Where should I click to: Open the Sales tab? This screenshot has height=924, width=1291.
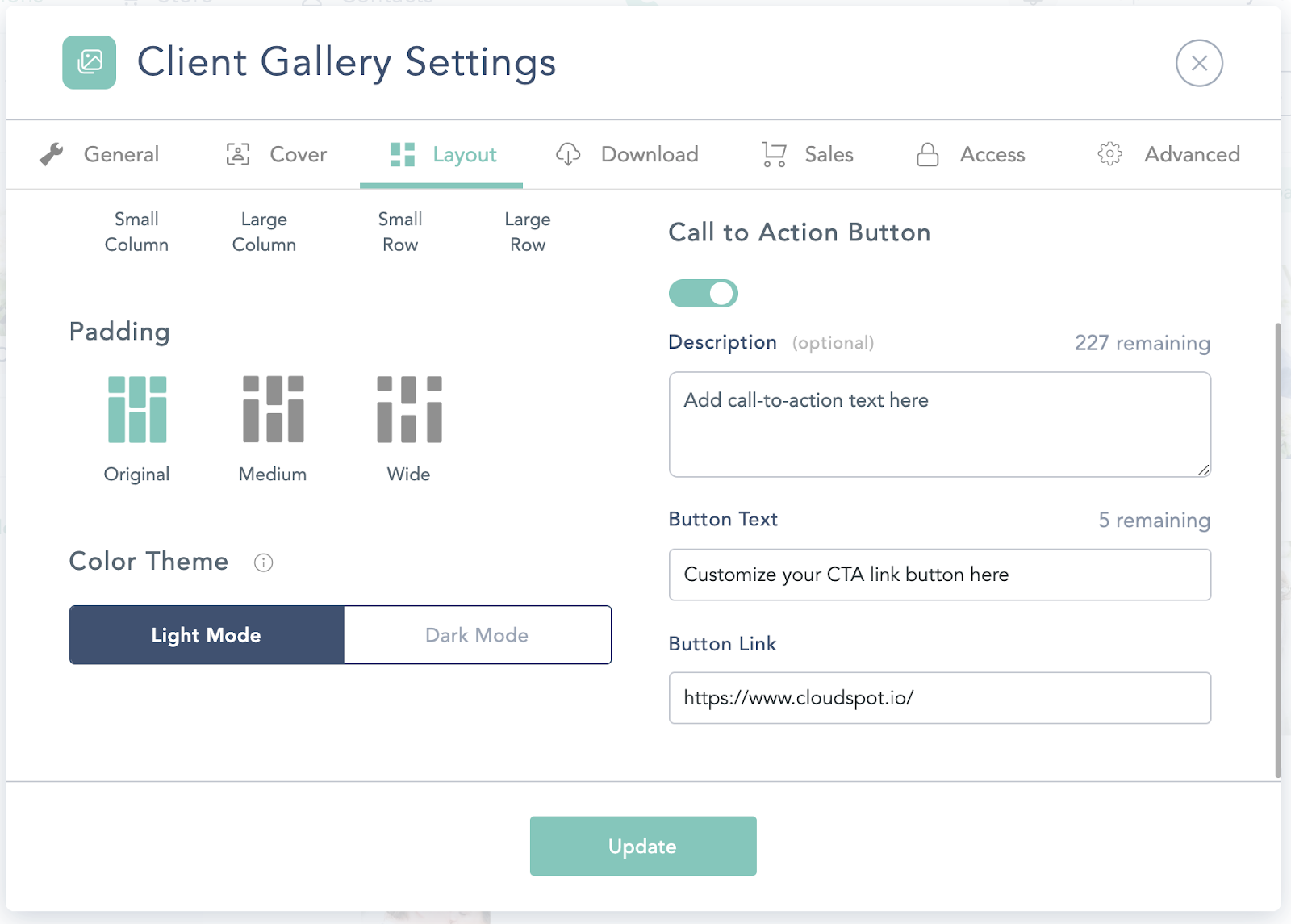(x=808, y=154)
